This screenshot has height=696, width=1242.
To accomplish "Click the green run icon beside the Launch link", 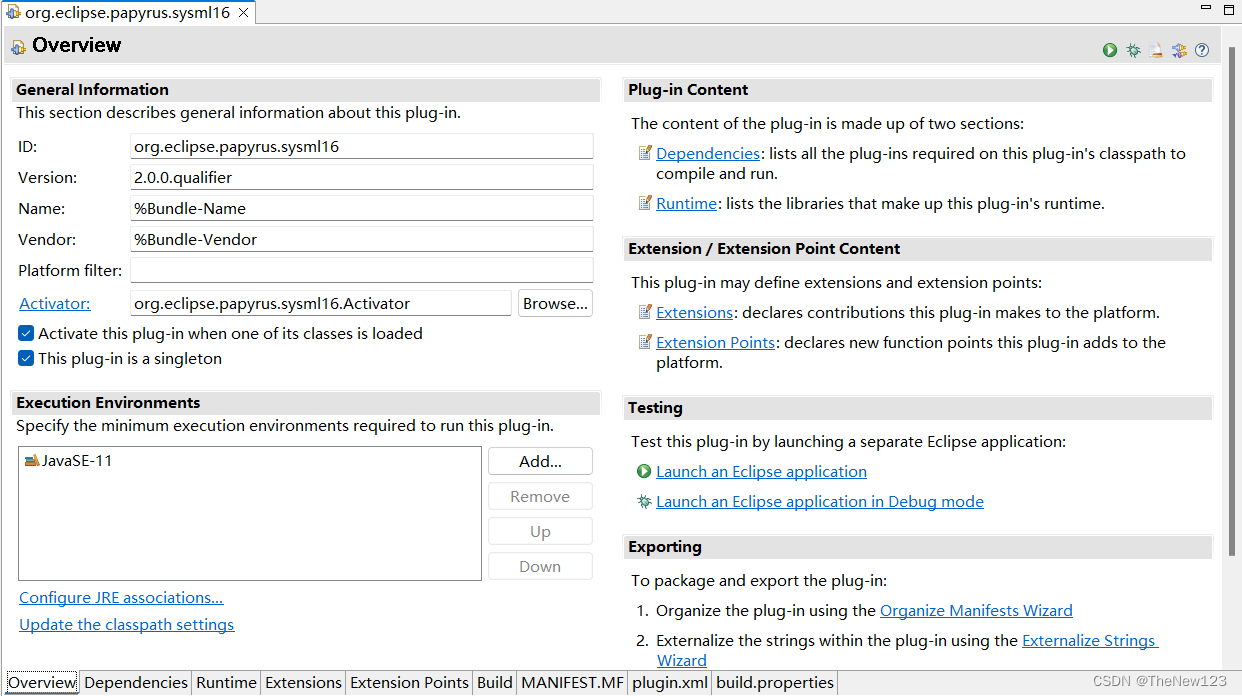I will click(644, 471).
